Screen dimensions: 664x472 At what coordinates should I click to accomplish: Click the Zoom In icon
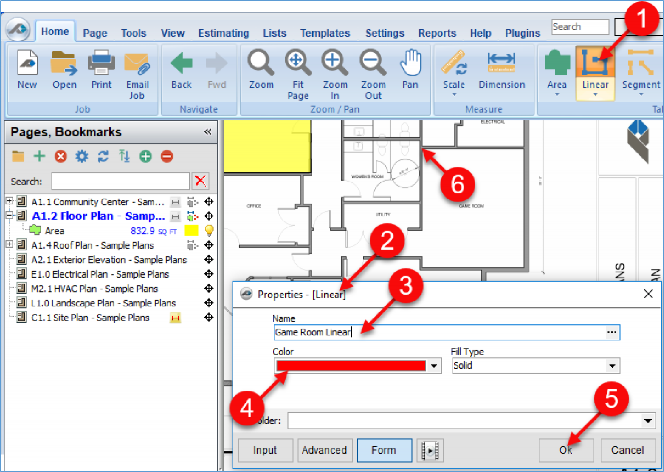click(335, 63)
